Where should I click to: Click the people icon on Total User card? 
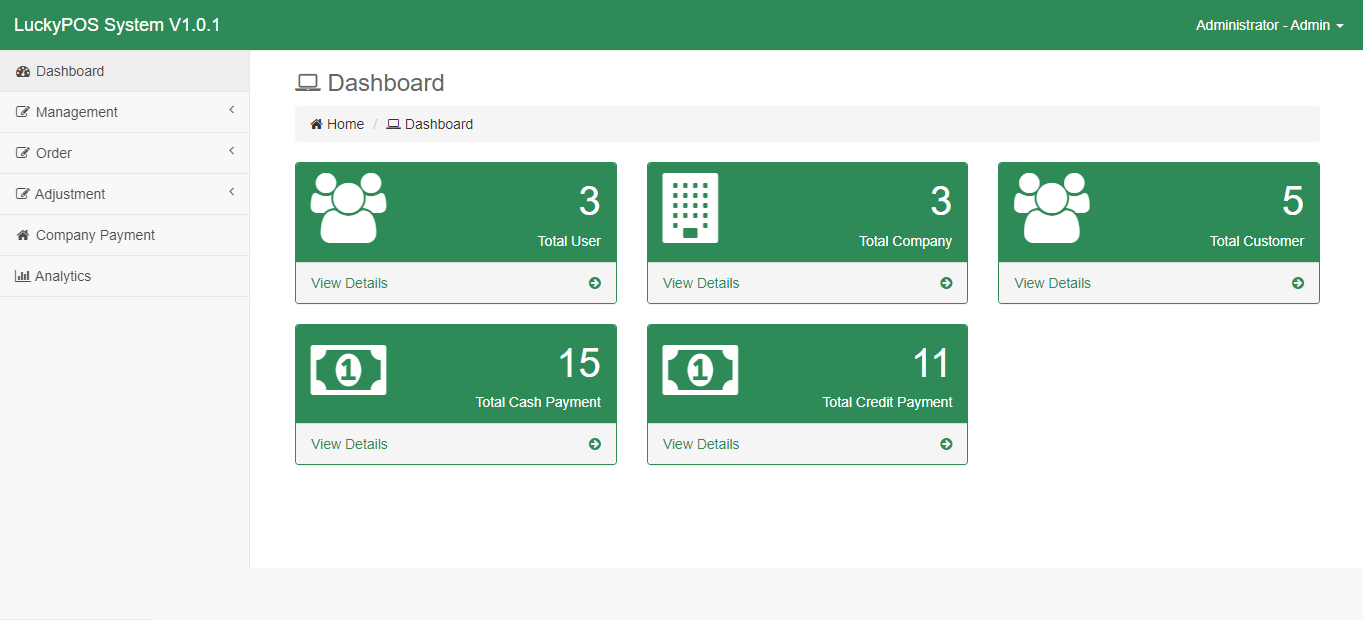click(x=348, y=208)
